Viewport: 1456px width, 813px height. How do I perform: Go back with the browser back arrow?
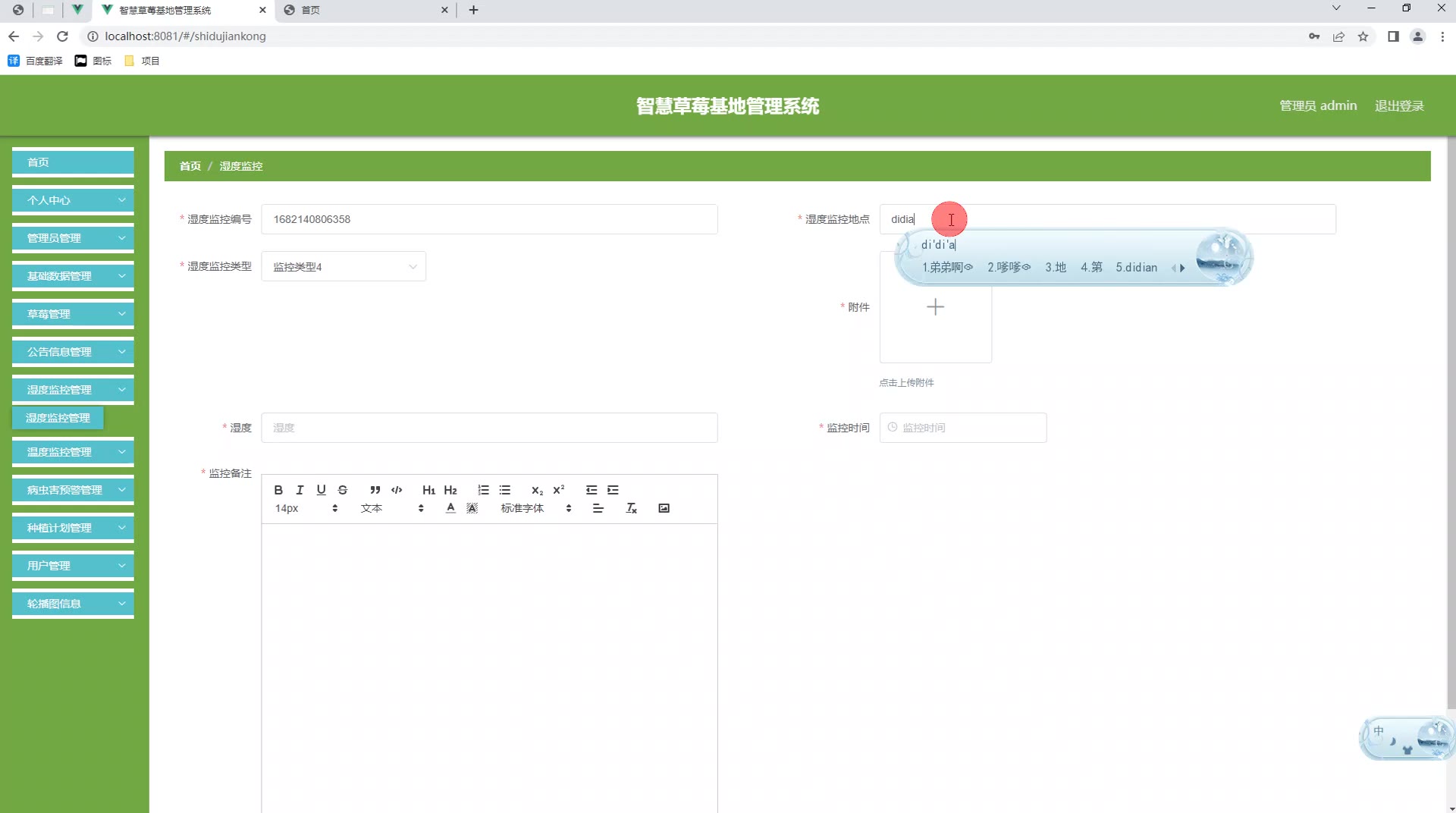[14, 36]
